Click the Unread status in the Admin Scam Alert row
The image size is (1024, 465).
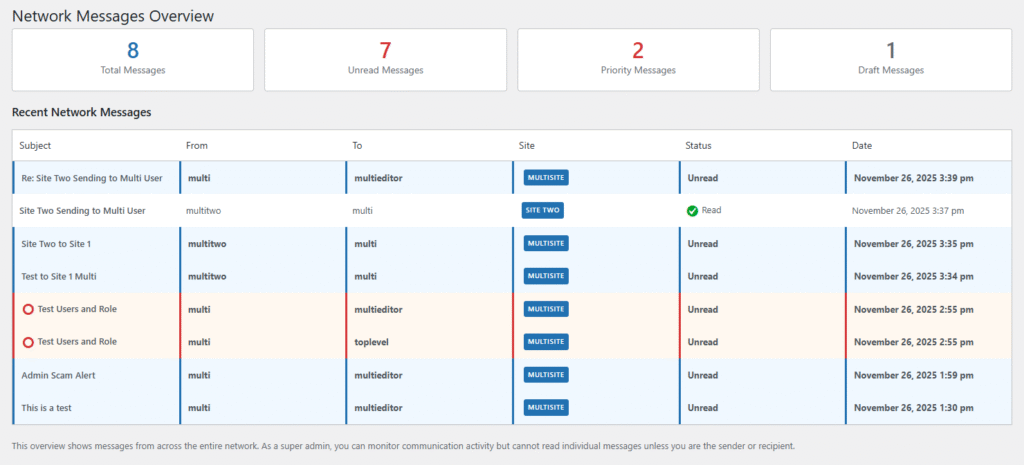703,376
